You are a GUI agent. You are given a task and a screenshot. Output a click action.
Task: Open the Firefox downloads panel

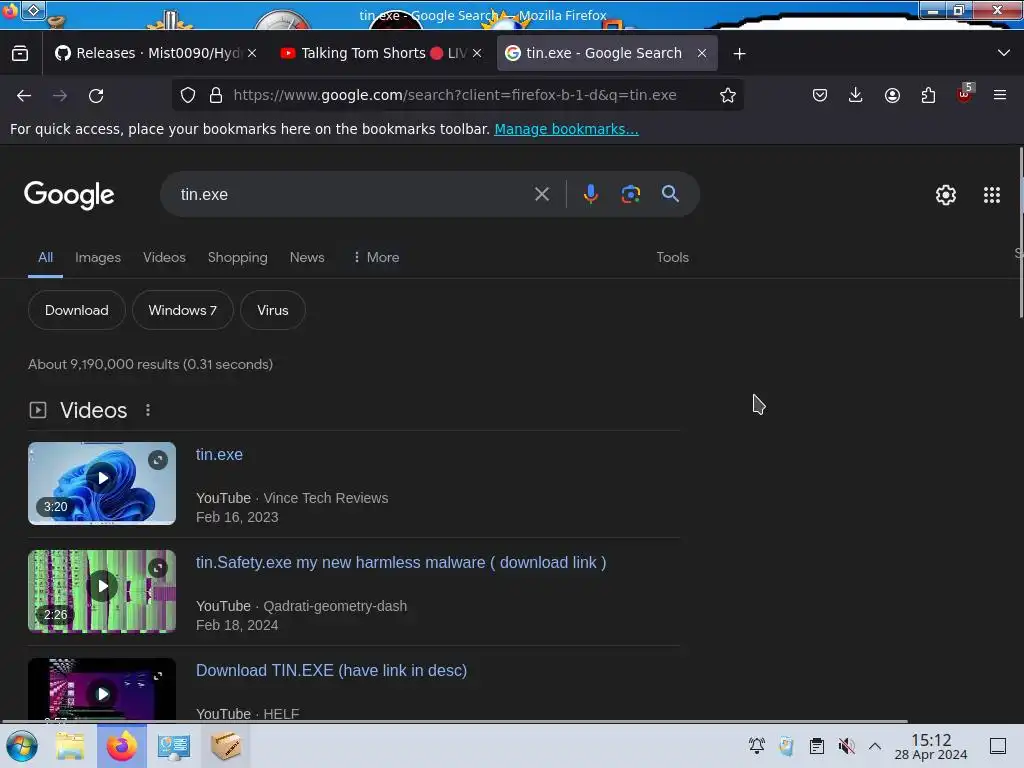click(x=856, y=95)
